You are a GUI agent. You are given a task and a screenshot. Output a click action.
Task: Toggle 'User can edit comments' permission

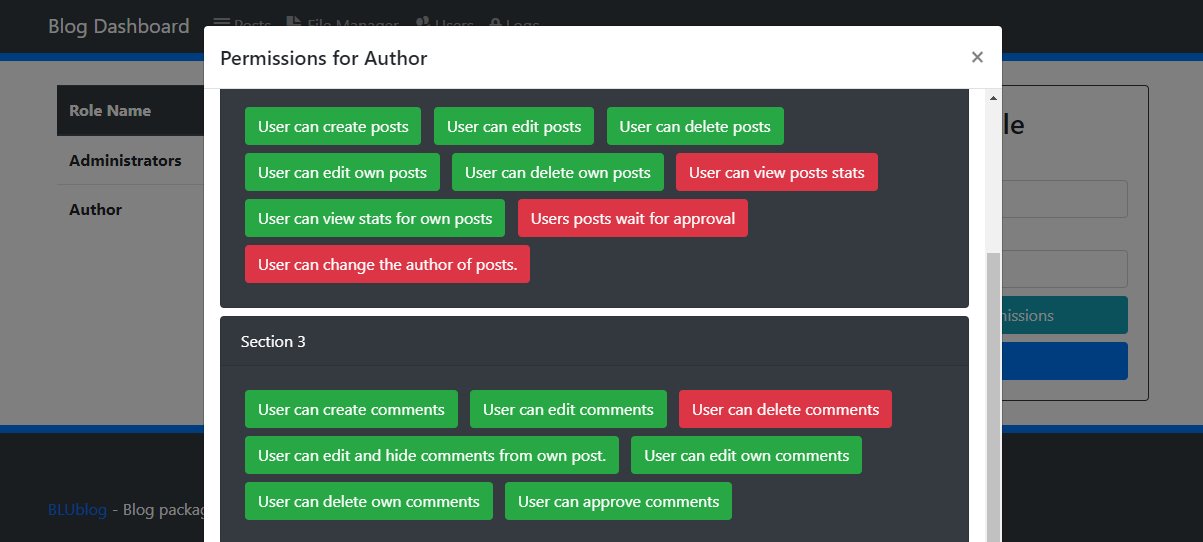[x=568, y=409]
